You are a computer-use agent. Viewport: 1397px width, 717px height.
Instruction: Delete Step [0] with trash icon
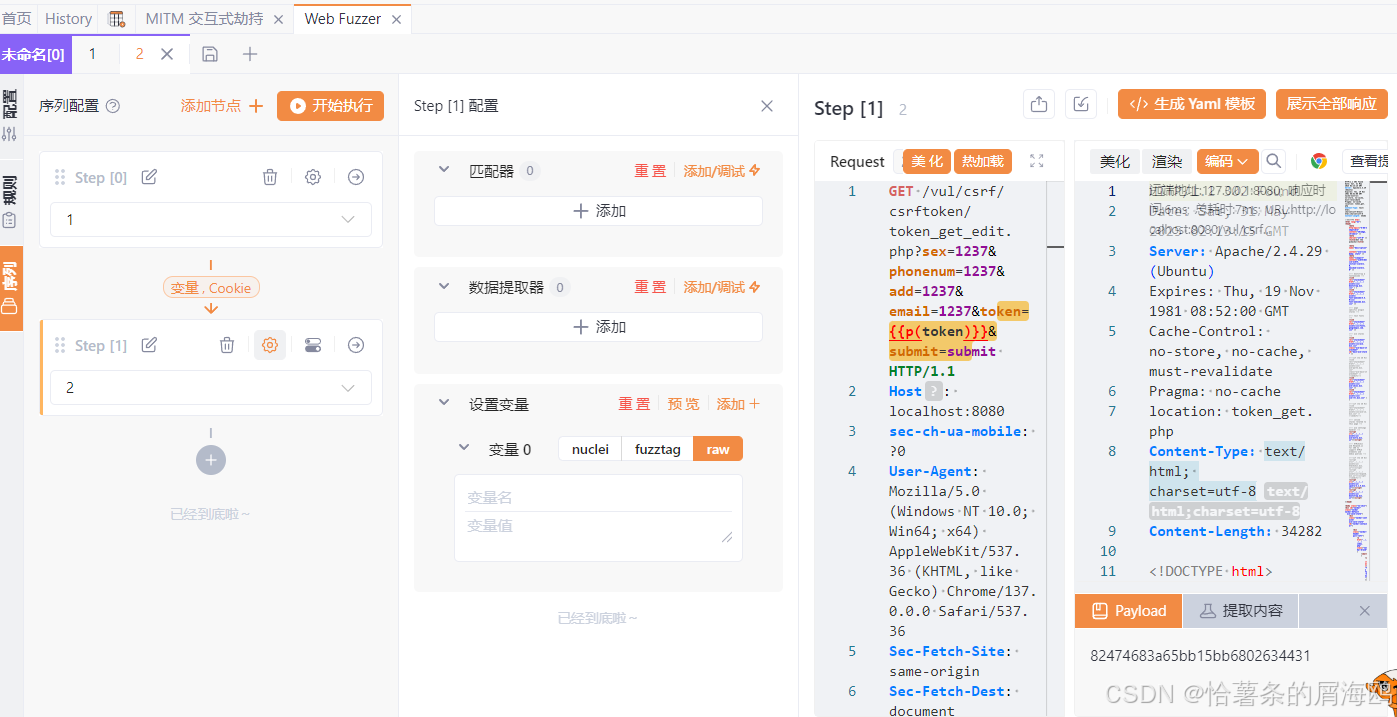point(270,177)
